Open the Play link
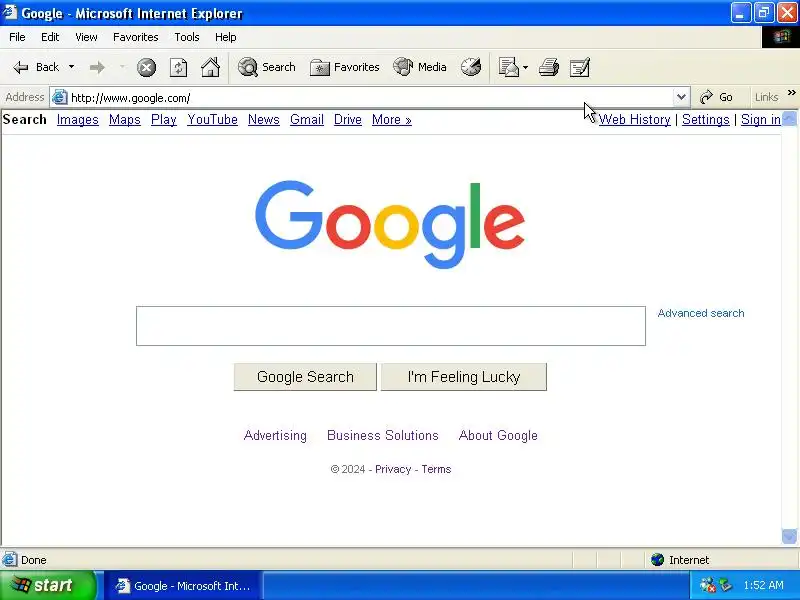Viewport: 800px width, 600px height. 164,119
